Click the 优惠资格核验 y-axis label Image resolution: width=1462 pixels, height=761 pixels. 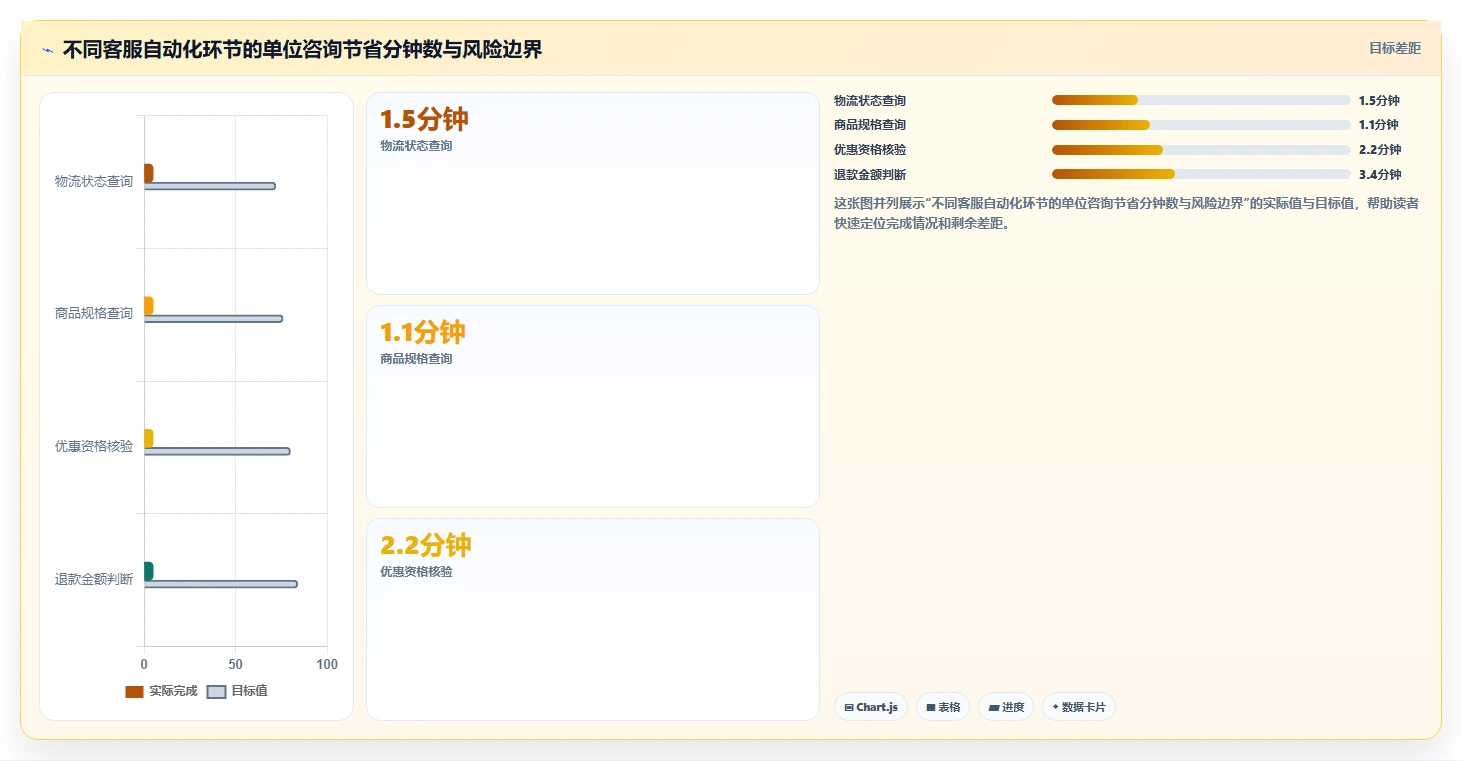94,446
